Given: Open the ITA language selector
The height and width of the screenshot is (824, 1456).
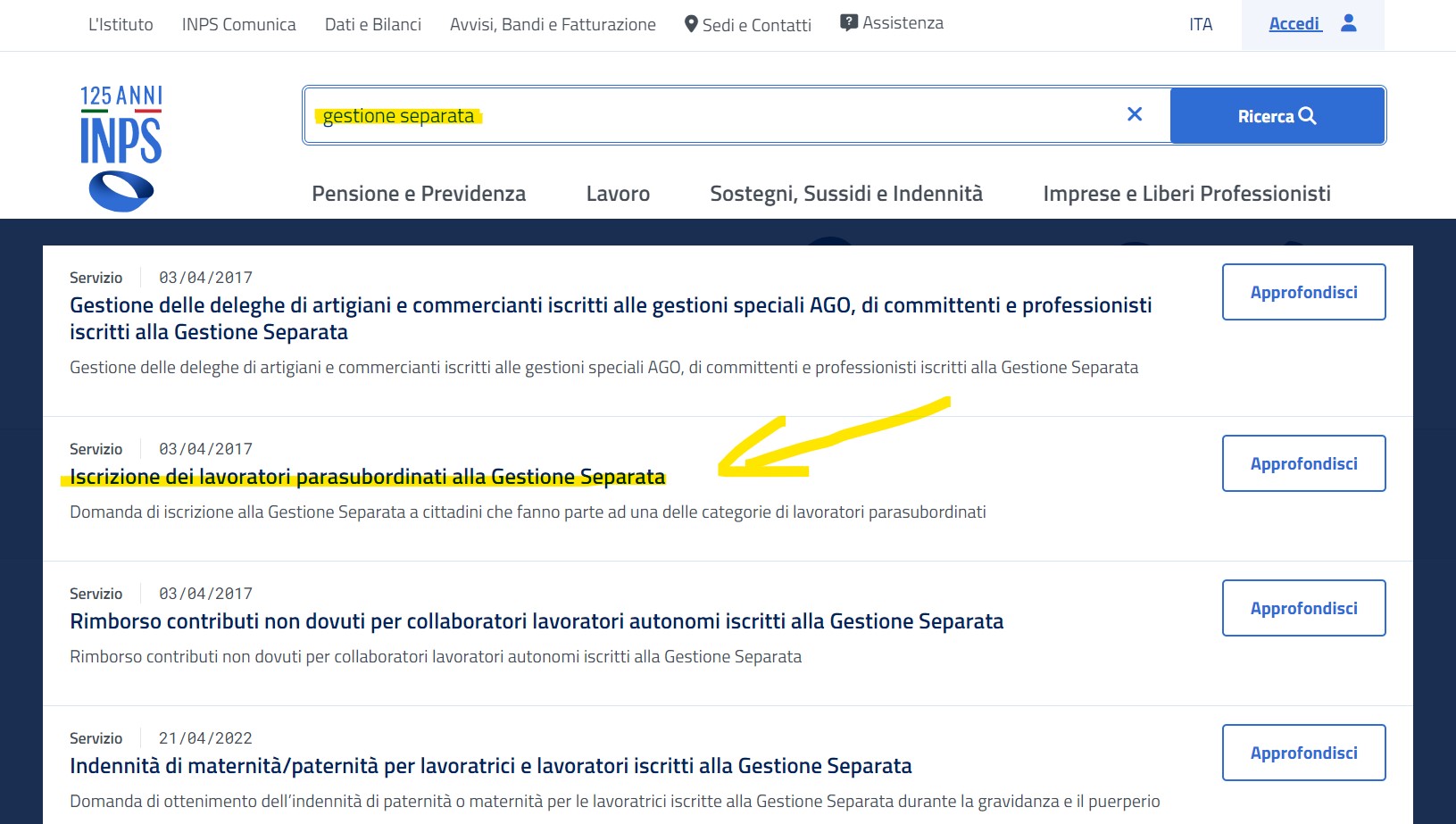Looking at the screenshot, I should click(x=1200, y=25).
